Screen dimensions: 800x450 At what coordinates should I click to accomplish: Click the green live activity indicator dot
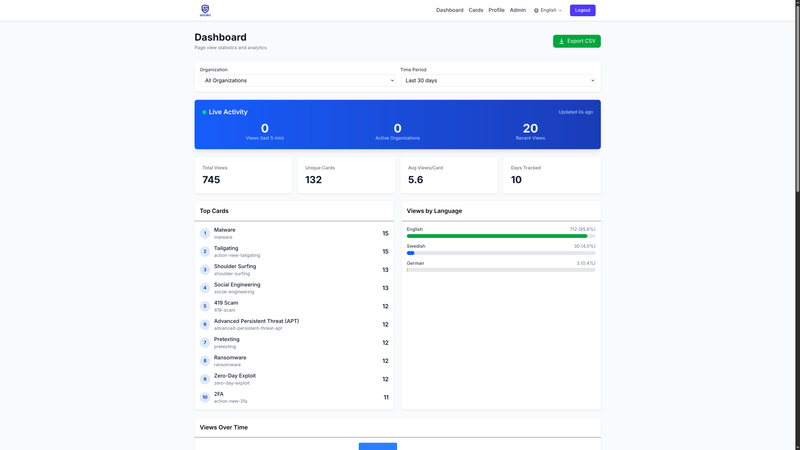click(x=204, y=112)
